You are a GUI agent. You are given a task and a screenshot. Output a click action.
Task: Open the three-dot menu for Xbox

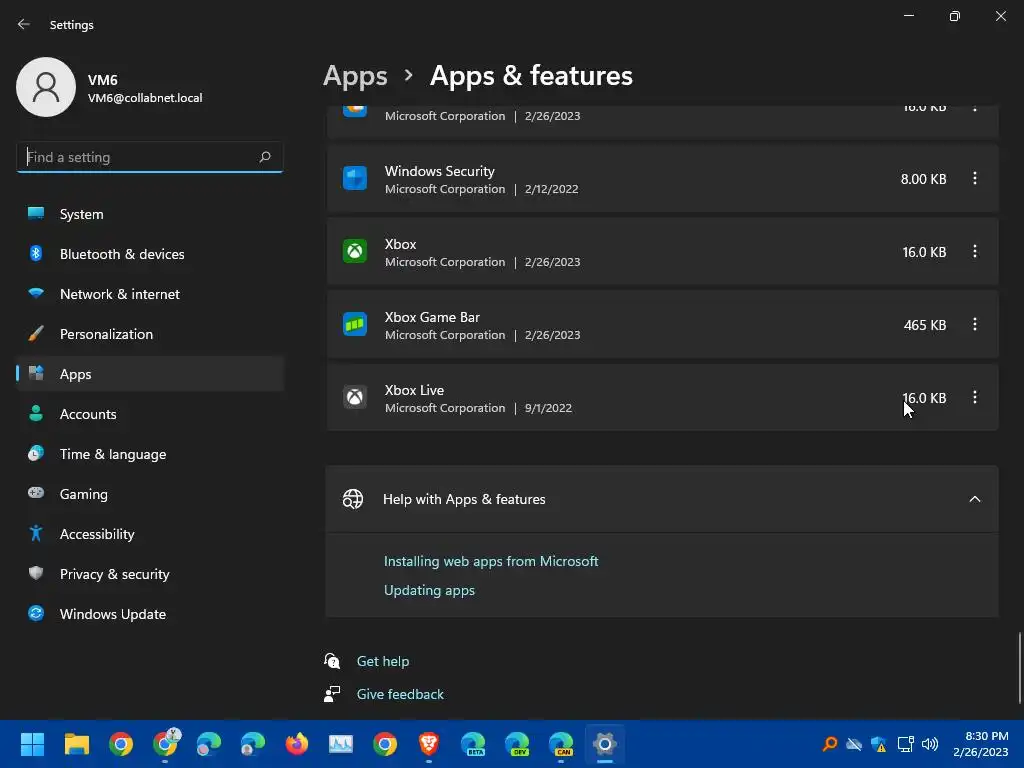[x=974, y=251]
